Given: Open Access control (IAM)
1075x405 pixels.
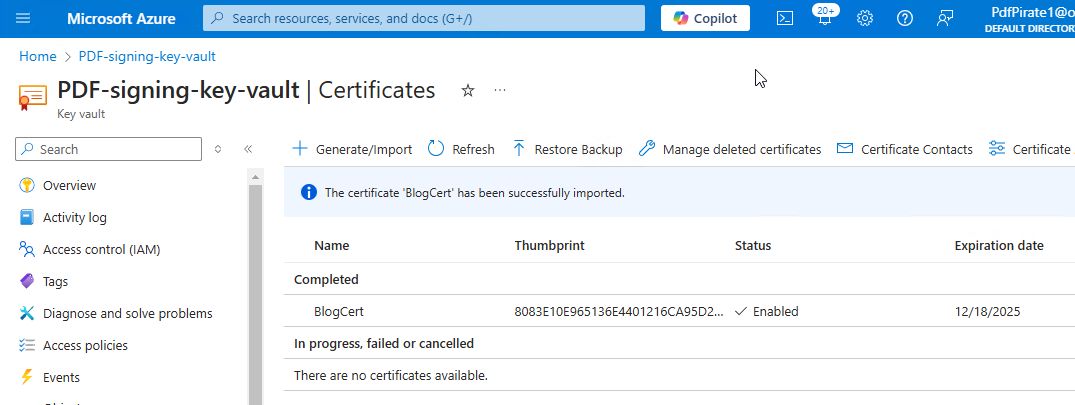Looking at the screenshot, I should [101, 249].
